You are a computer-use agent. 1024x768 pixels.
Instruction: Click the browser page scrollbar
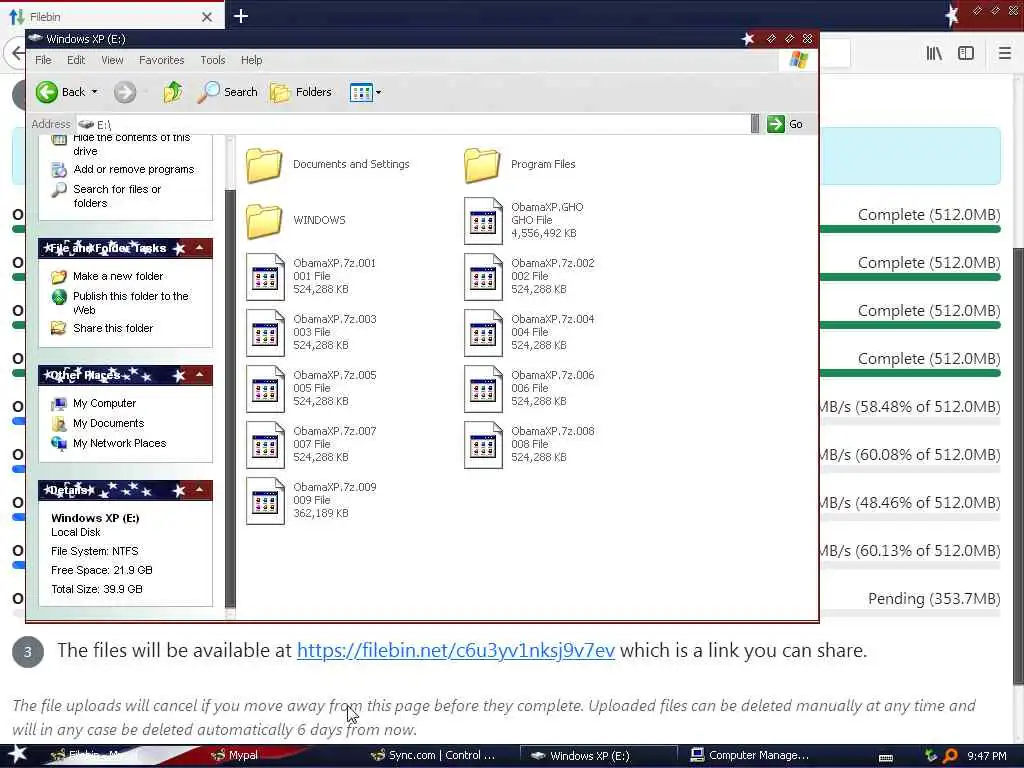(1018, 466)
